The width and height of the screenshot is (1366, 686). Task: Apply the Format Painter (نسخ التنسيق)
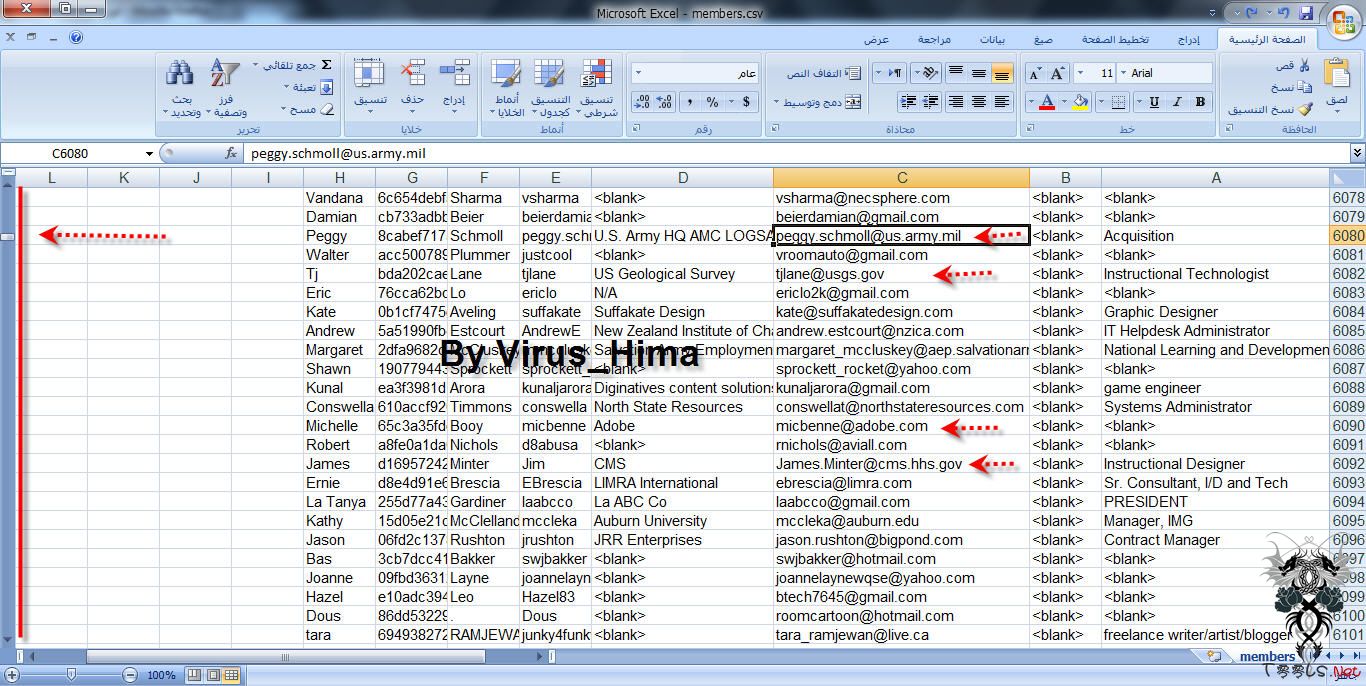click(x=1302, y=110)
